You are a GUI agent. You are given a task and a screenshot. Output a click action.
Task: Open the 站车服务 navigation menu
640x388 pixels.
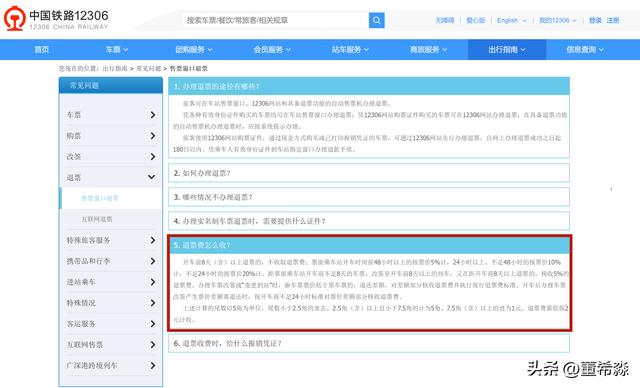(350, 50)
